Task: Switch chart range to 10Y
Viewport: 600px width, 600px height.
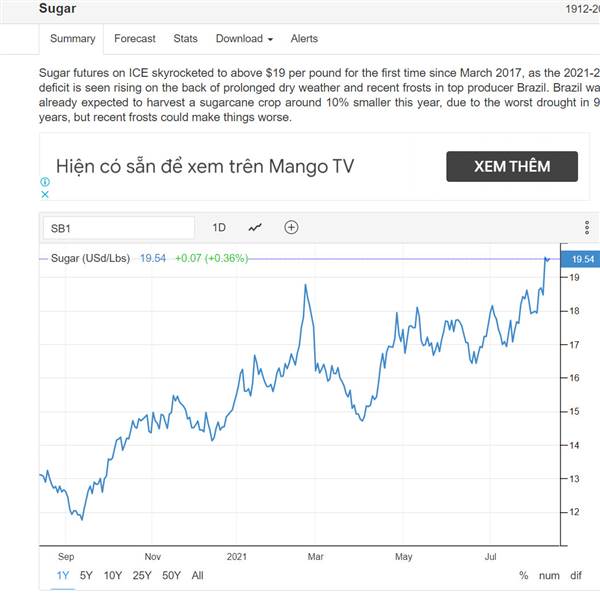Action: (113, 576)
